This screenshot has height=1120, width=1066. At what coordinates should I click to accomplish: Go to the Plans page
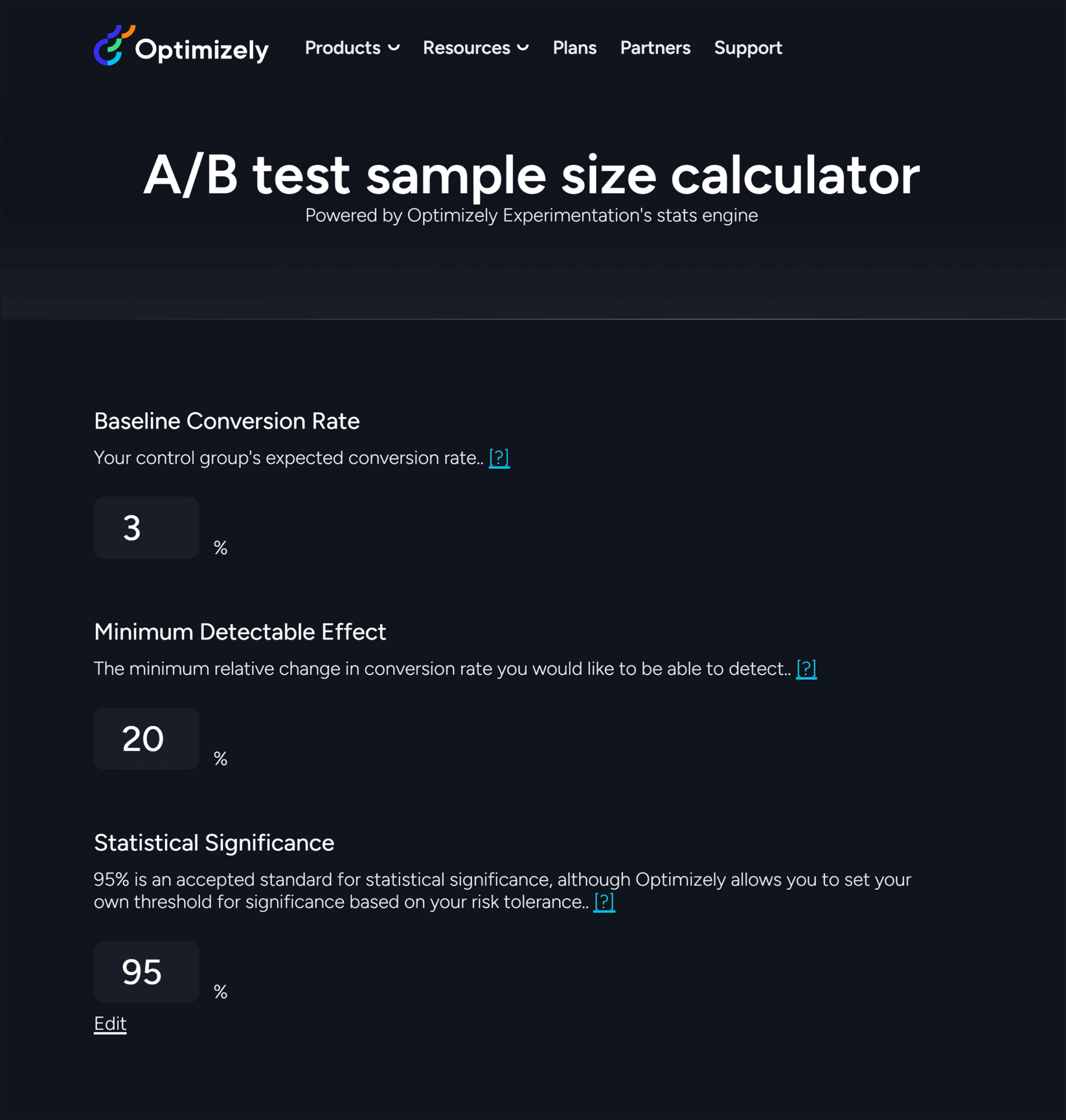pos(574,48)
